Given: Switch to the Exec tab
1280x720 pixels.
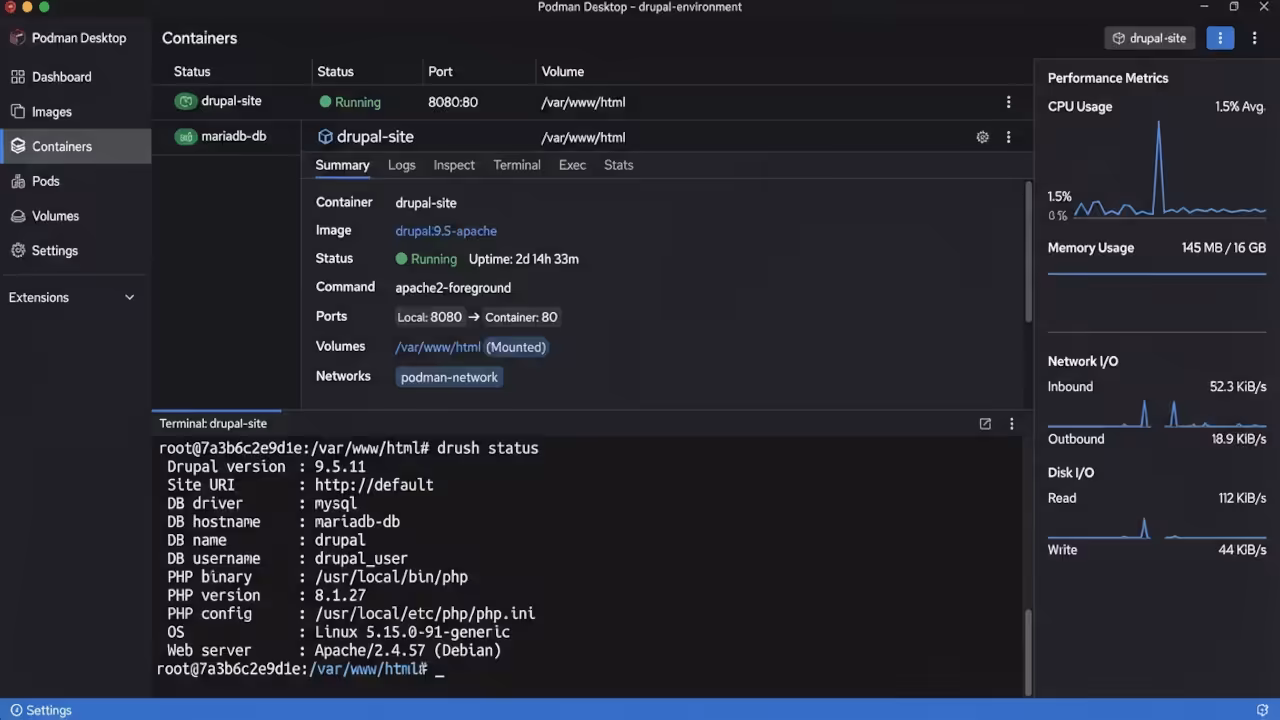Looking at the screenshot, I should coord(572,165).
